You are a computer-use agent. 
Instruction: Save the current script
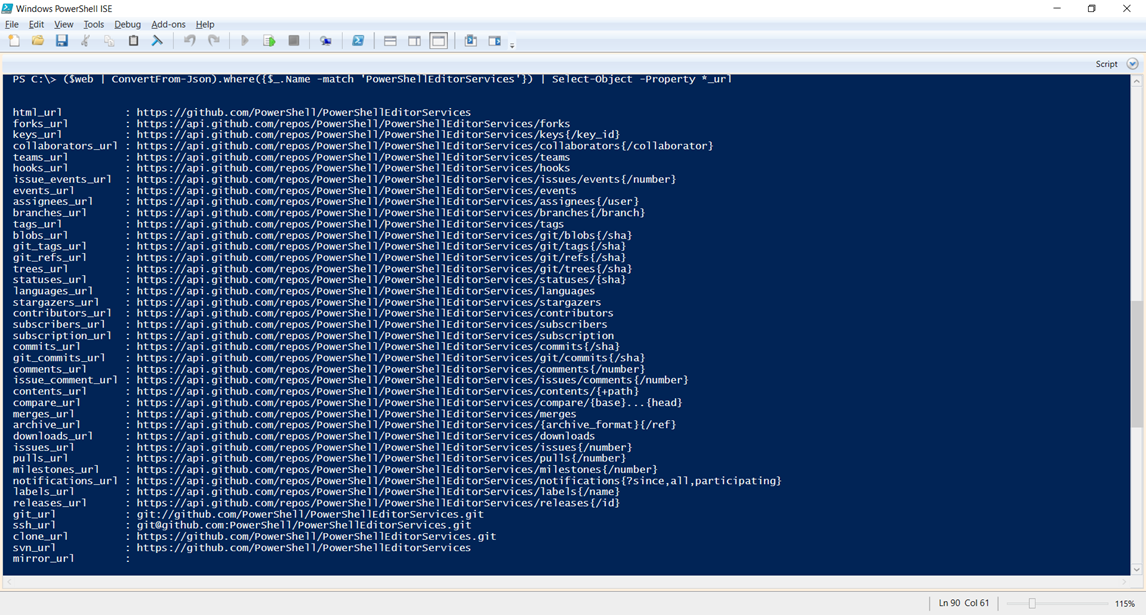pos(62,40)
